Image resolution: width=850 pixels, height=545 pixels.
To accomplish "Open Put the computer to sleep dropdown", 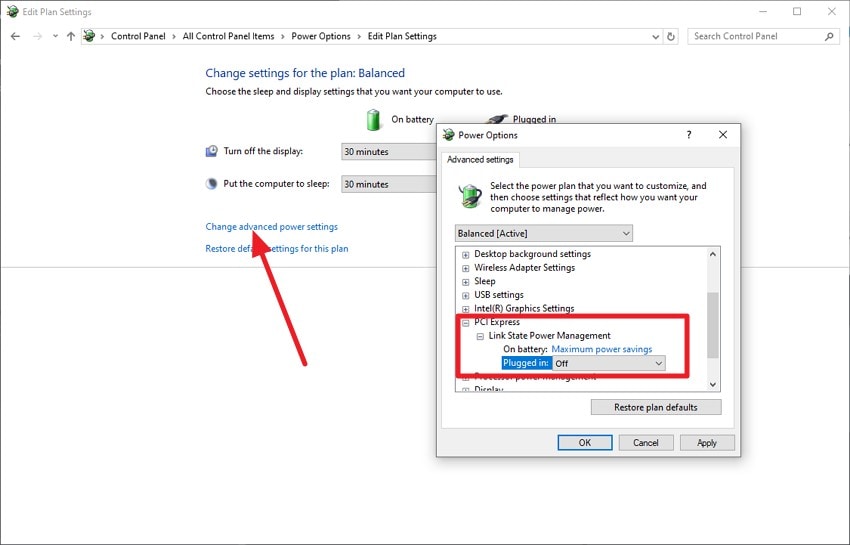I will point(389,184).
